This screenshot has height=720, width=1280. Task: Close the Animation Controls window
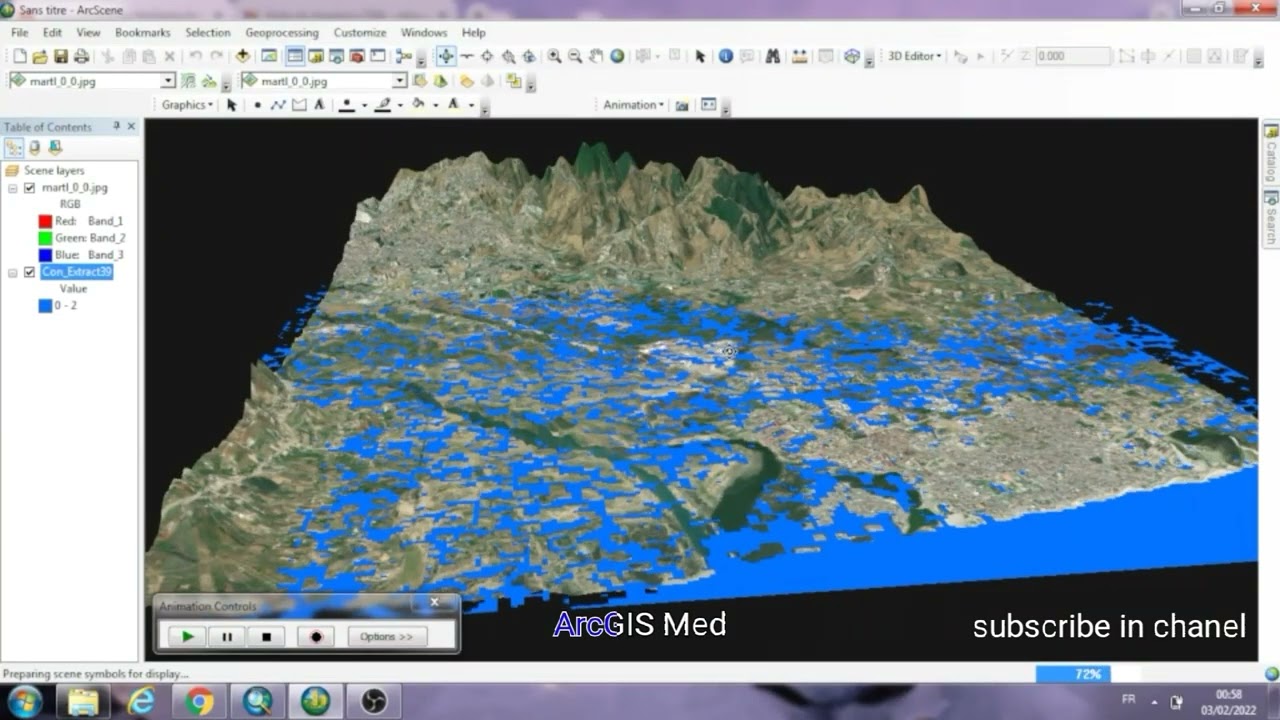pos(435,602)
